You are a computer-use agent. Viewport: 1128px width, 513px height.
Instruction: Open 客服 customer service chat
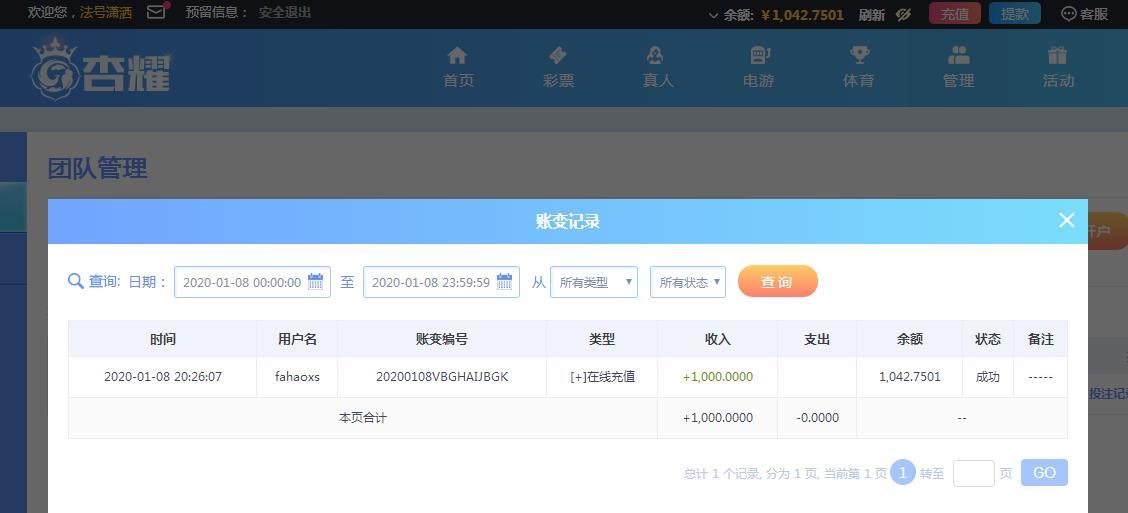1085,14
